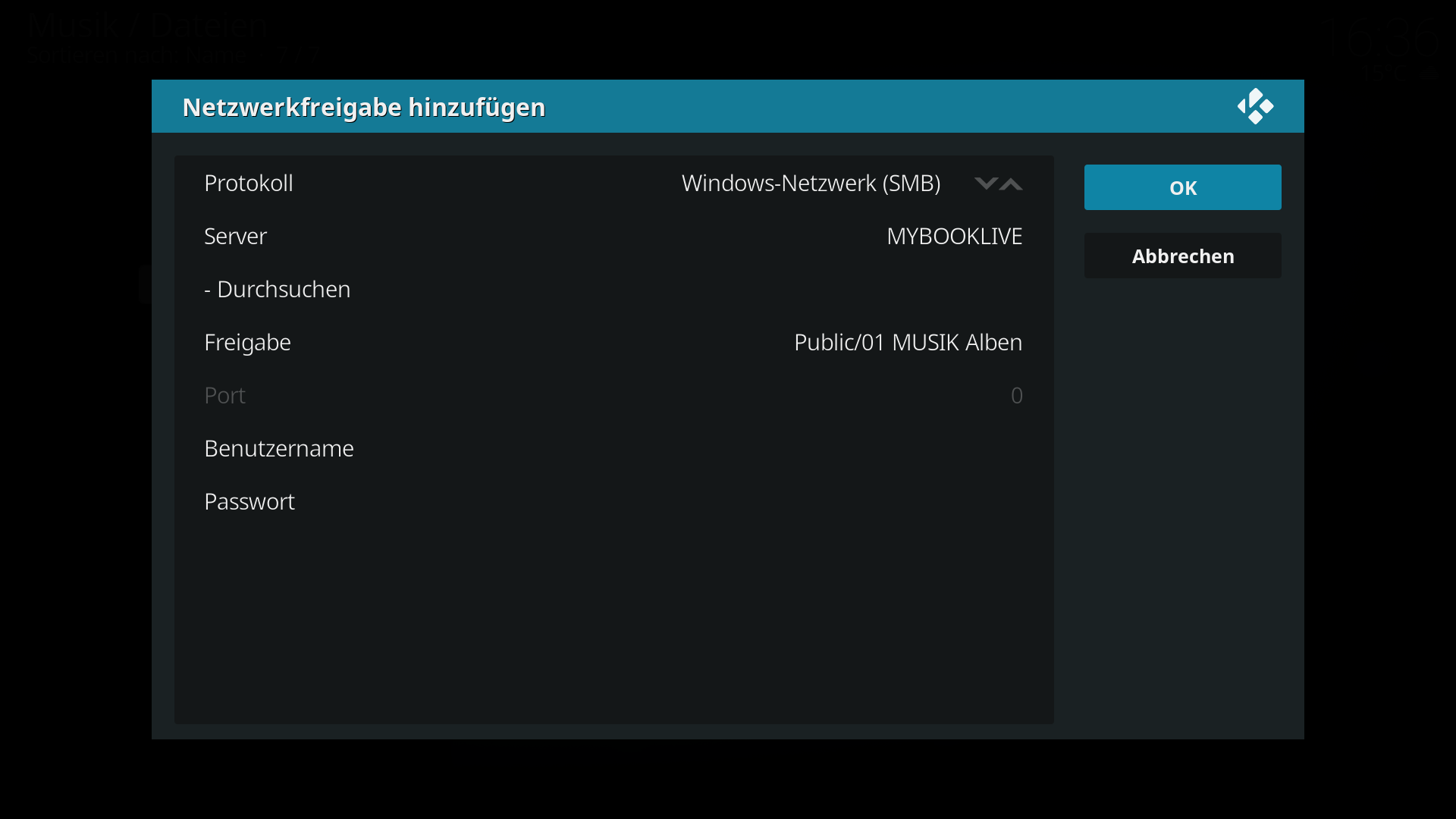1456x819 pixels.
Task: Enter the Benutzername field
Action: 279,449
